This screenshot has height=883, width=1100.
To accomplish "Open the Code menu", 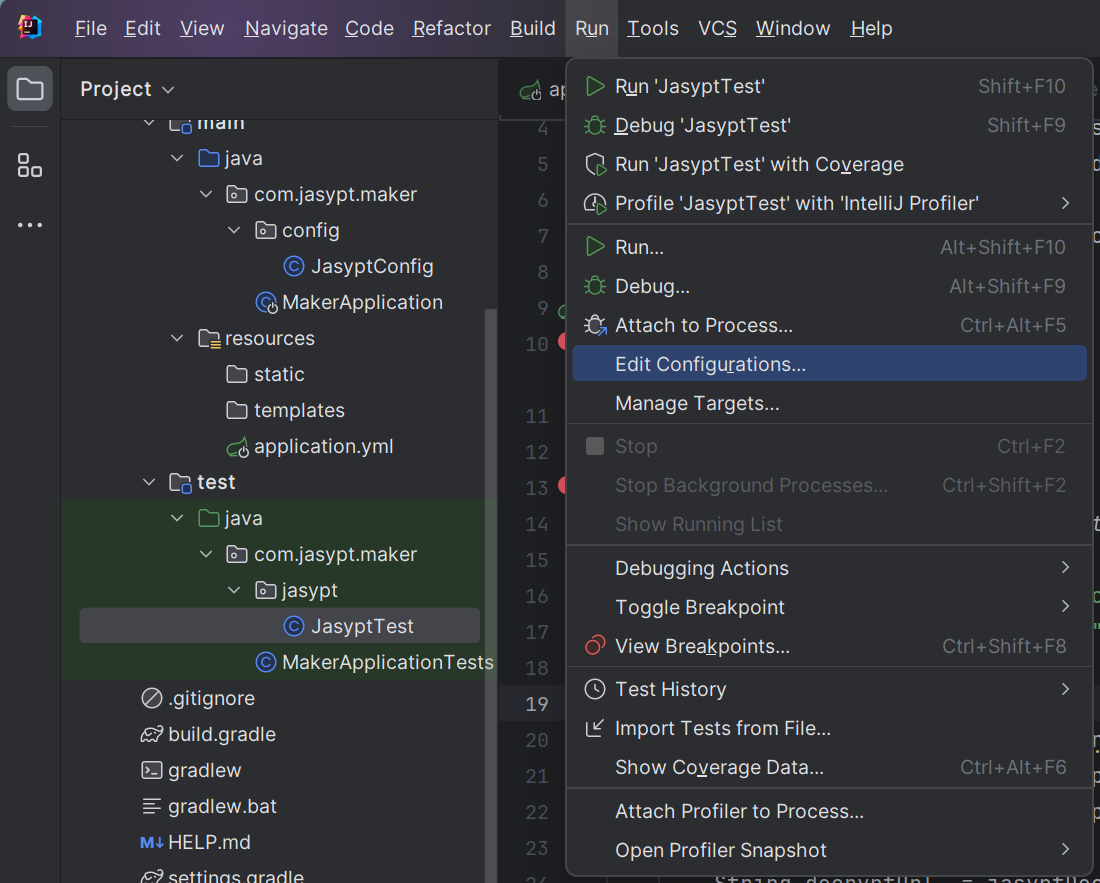I will [369, 29].
